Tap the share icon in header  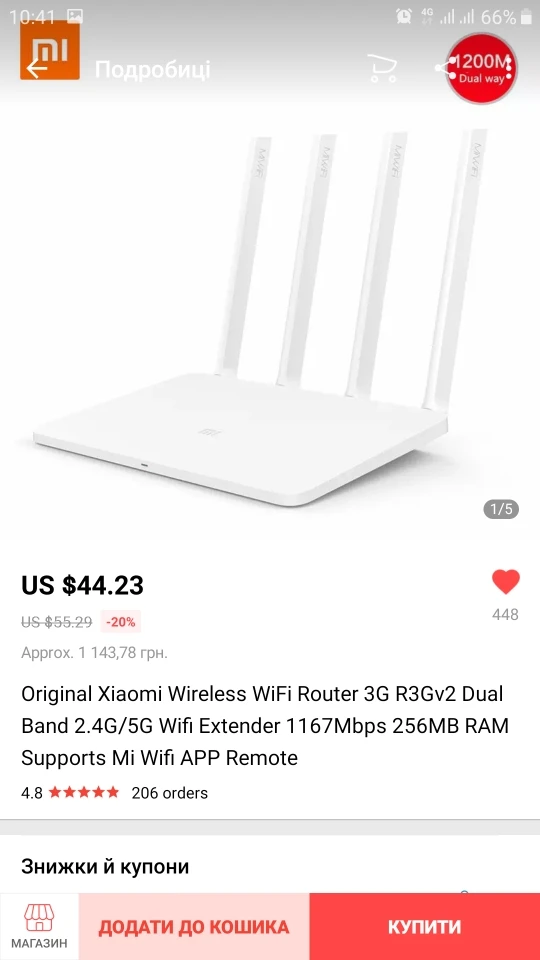point(446,68)
